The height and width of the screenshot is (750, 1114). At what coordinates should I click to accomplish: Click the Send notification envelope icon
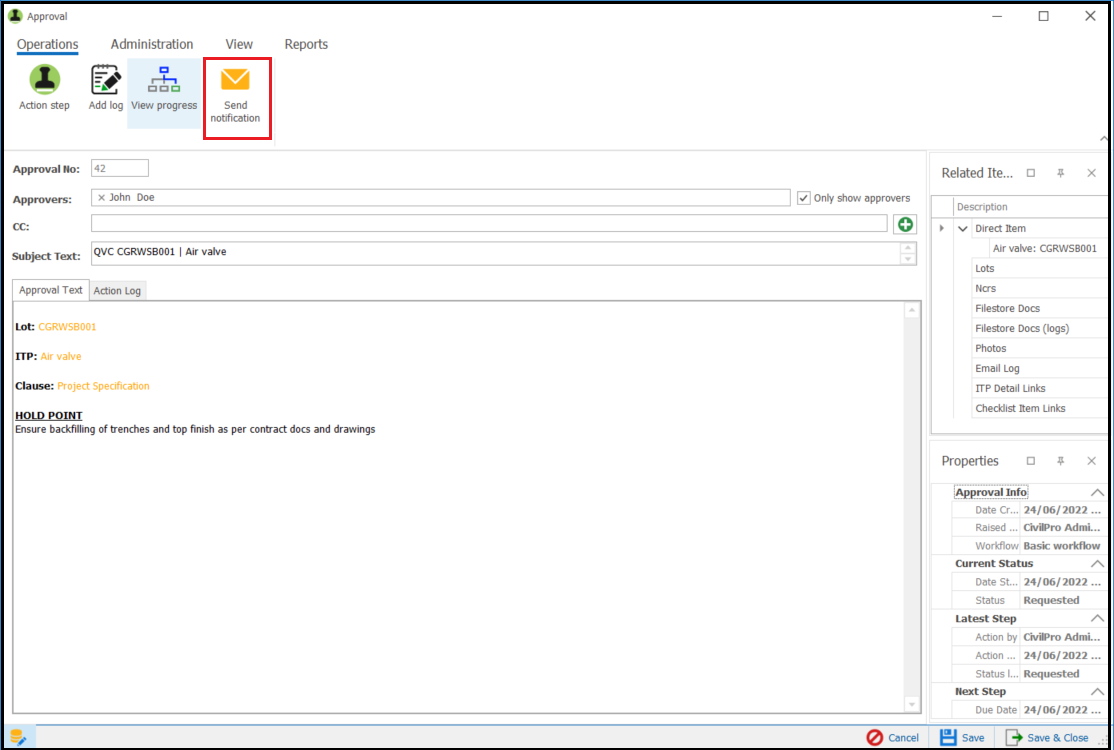coord(235,81)
